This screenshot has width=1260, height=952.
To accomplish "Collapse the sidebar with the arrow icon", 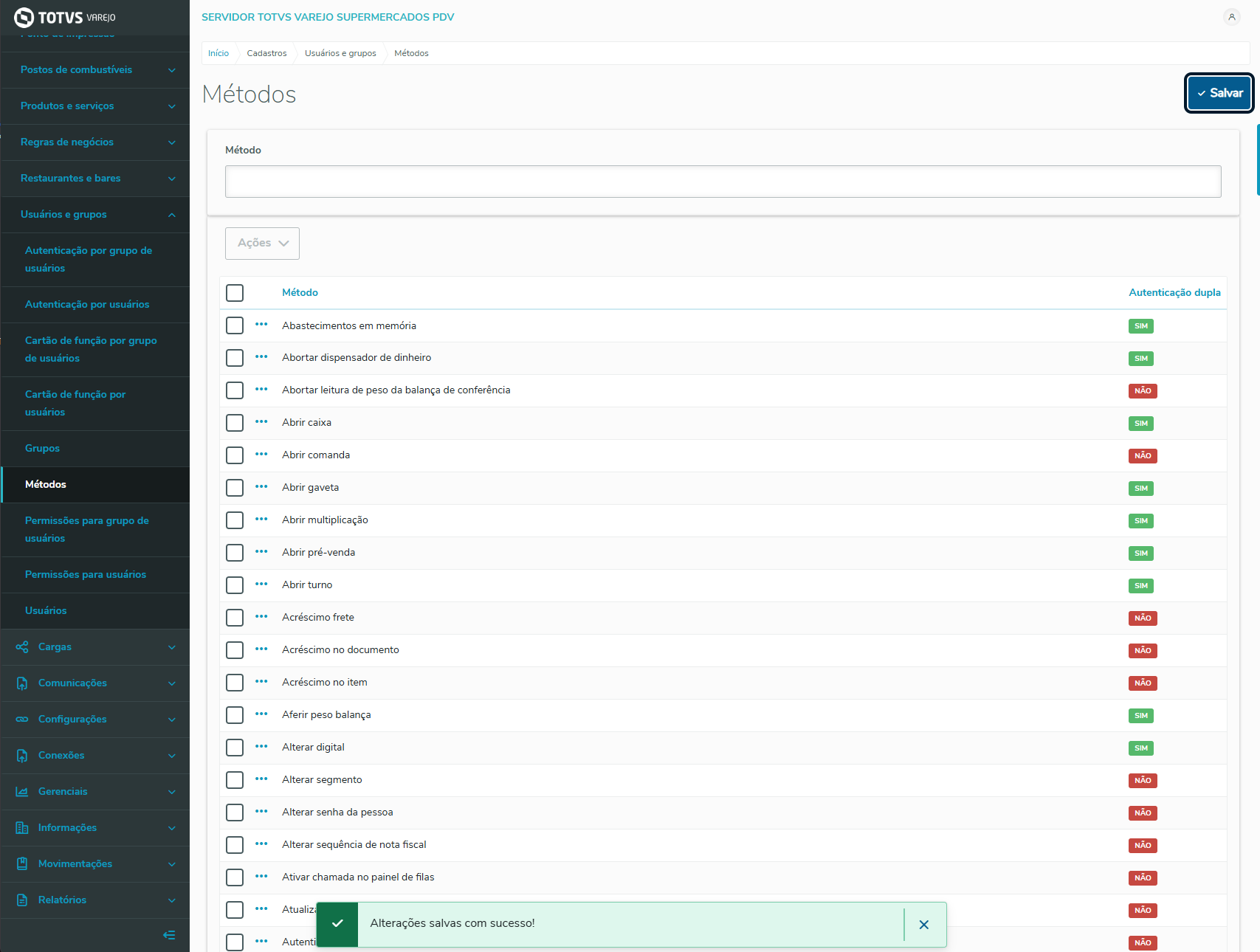I will [x=169, y=935].
